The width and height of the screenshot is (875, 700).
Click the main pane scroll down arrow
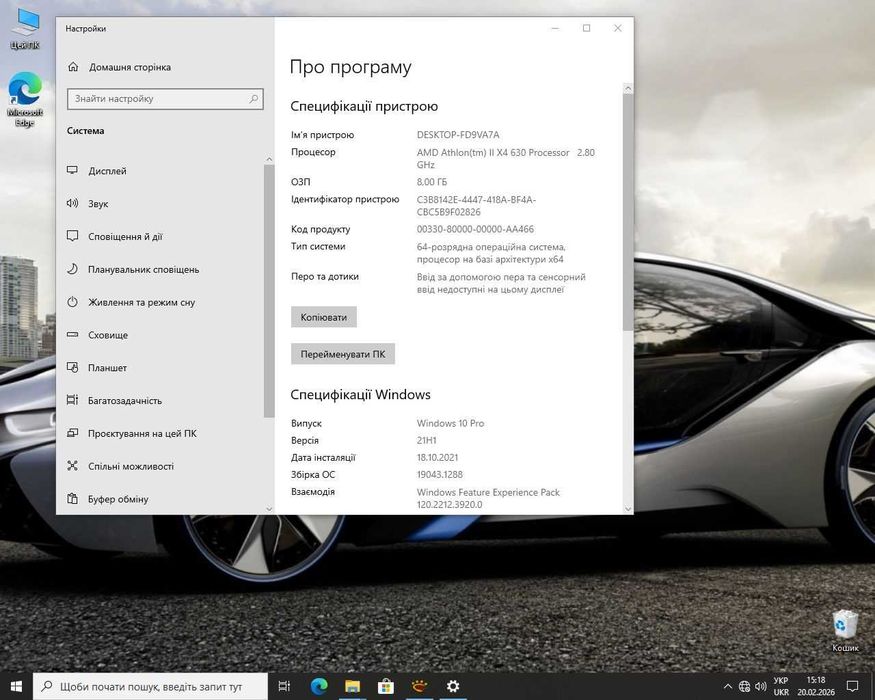point(628,509)
